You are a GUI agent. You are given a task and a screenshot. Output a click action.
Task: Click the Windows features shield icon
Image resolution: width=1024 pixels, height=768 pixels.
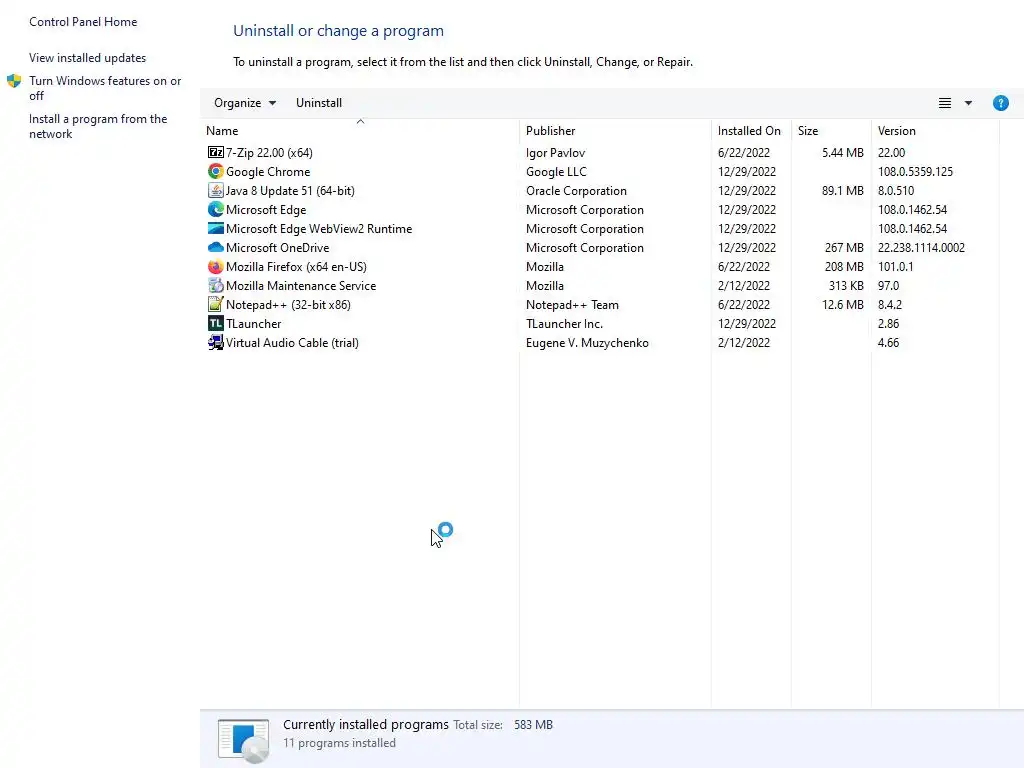14,81
